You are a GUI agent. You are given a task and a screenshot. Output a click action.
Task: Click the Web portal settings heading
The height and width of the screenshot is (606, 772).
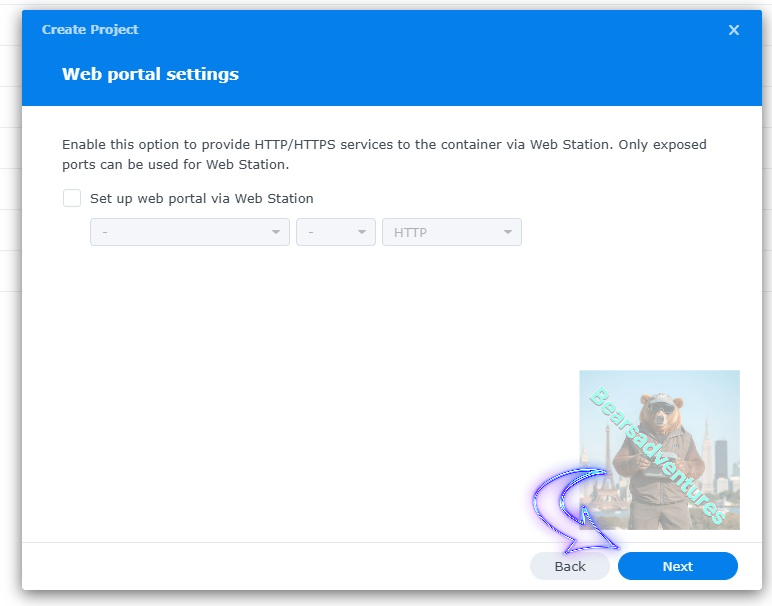click(150, 74)
